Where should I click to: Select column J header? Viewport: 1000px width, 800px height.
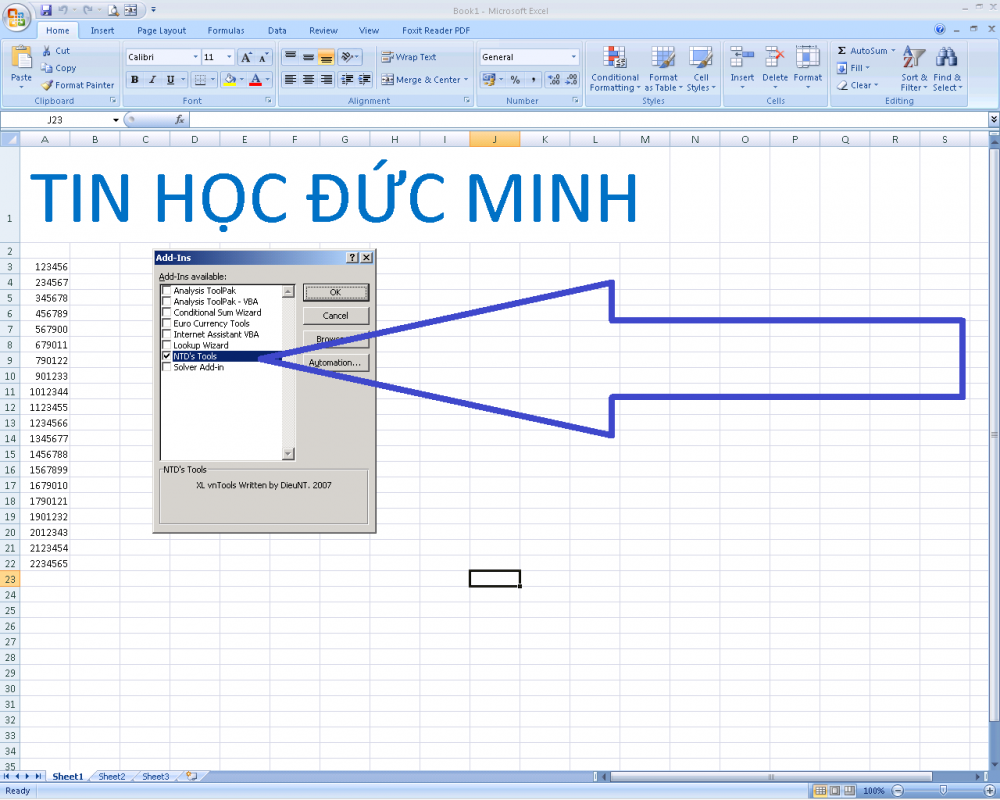[495, 139]
